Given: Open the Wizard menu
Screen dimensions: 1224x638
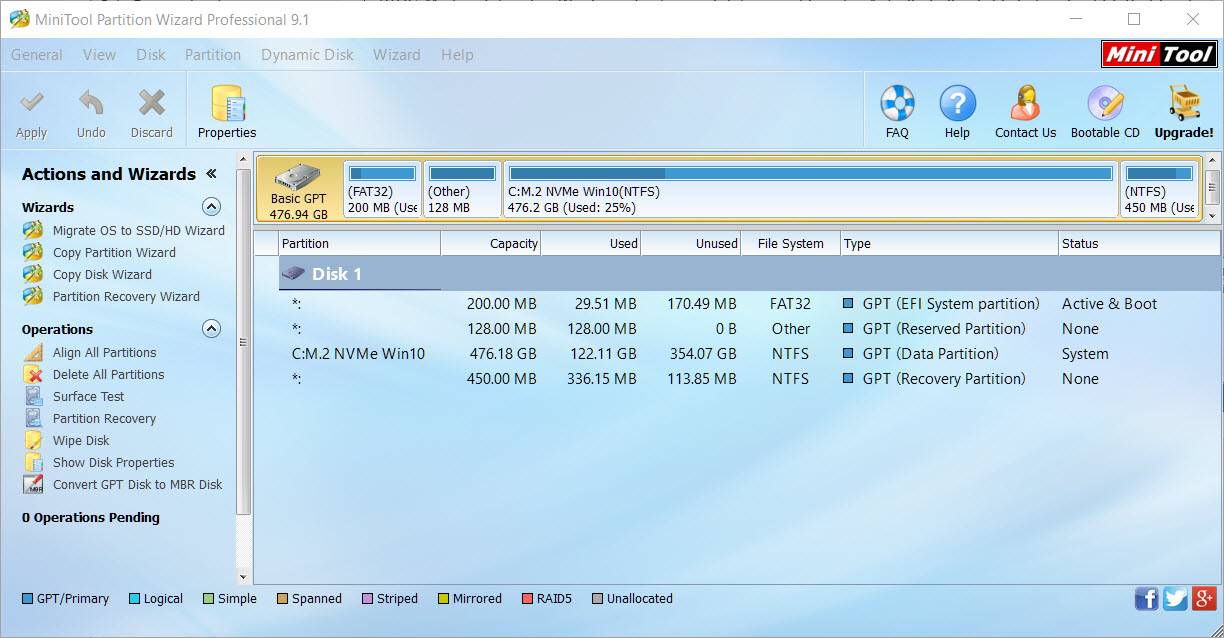Looking at the screenshot, I should coord(397,55).
